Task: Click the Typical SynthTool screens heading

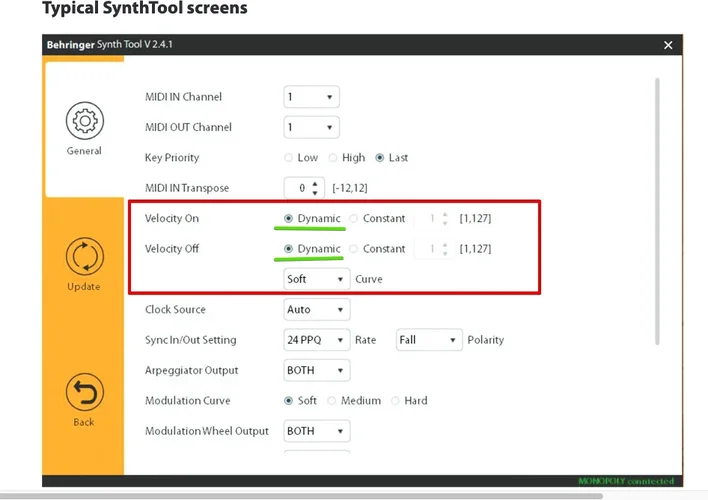Action: pyautogui.click(x=145, y=8)
